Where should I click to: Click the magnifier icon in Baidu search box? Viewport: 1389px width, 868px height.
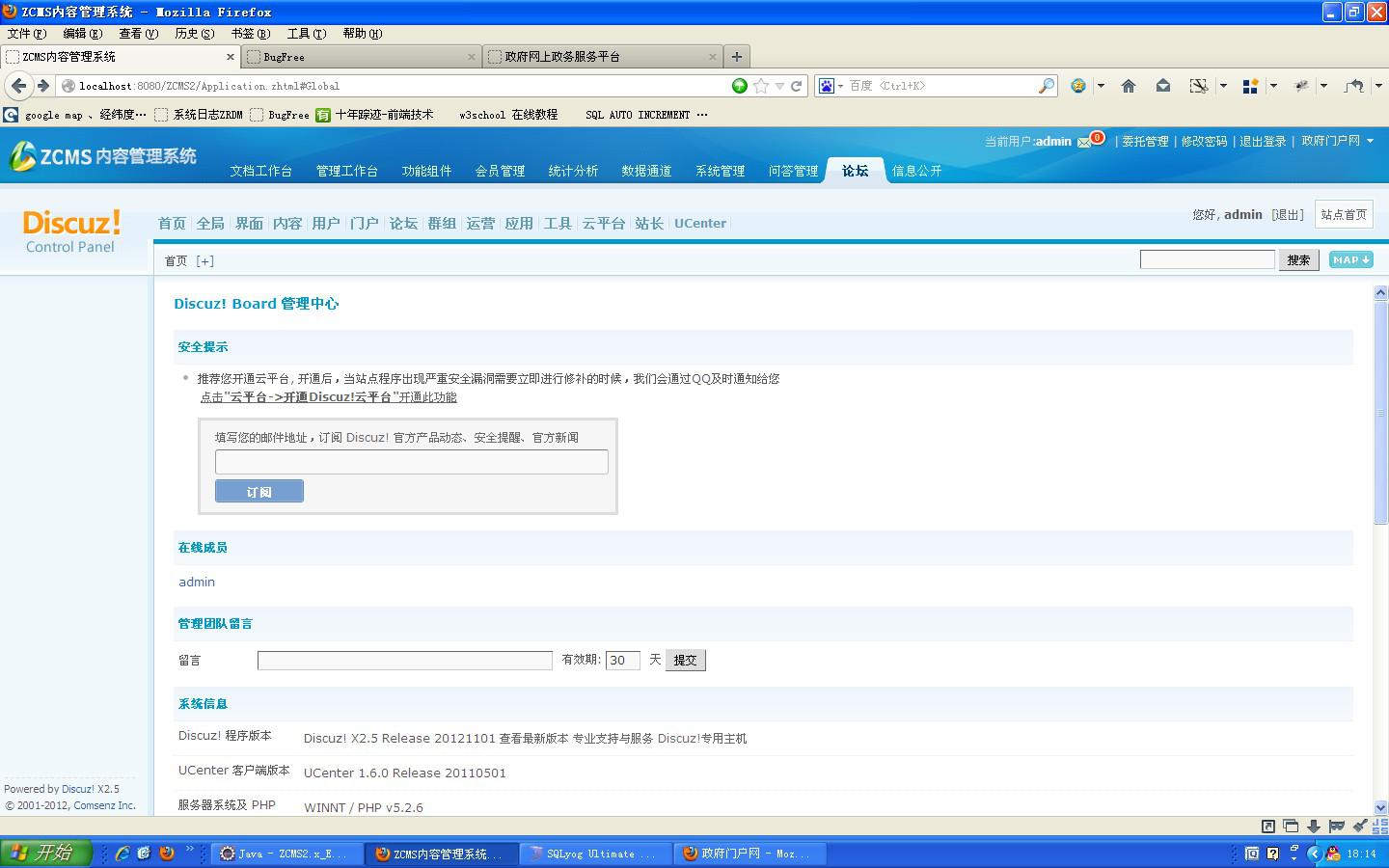pyautogui.click(x=1046, y=86)
